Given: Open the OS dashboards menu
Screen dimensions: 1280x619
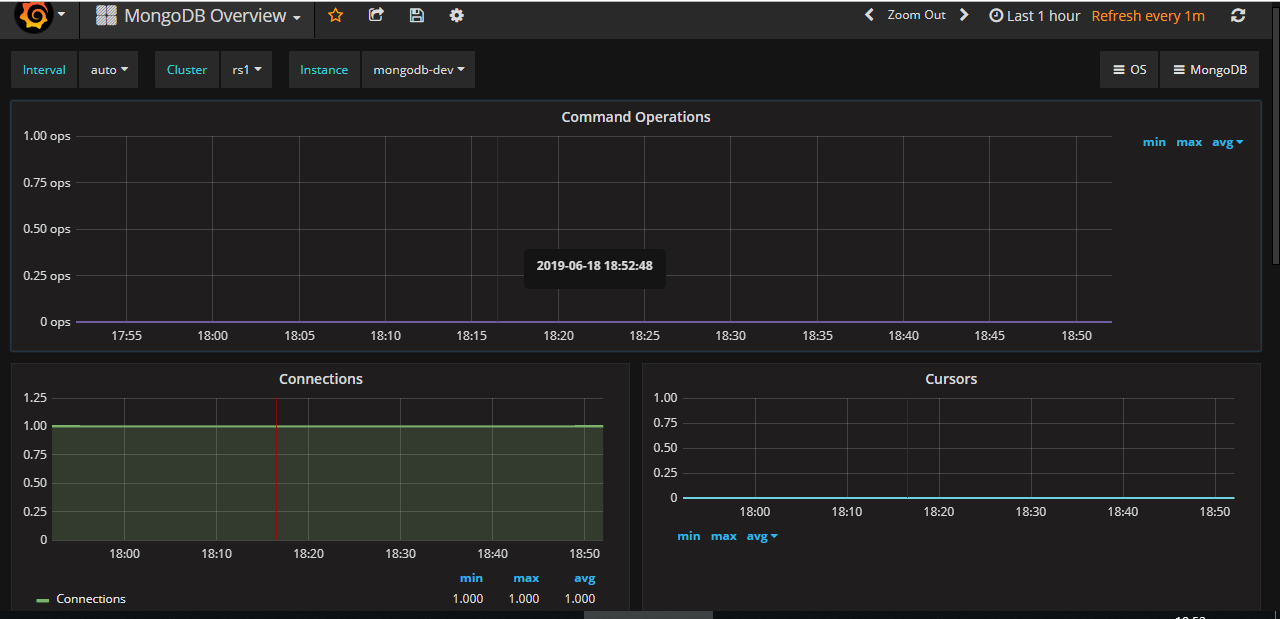Looking at the screenshot, I should point(1130,70).
